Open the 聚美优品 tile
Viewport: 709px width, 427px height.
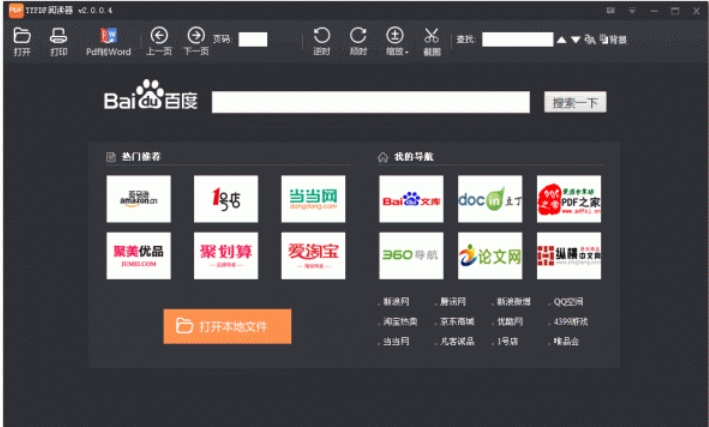click(x=139, y=256)
